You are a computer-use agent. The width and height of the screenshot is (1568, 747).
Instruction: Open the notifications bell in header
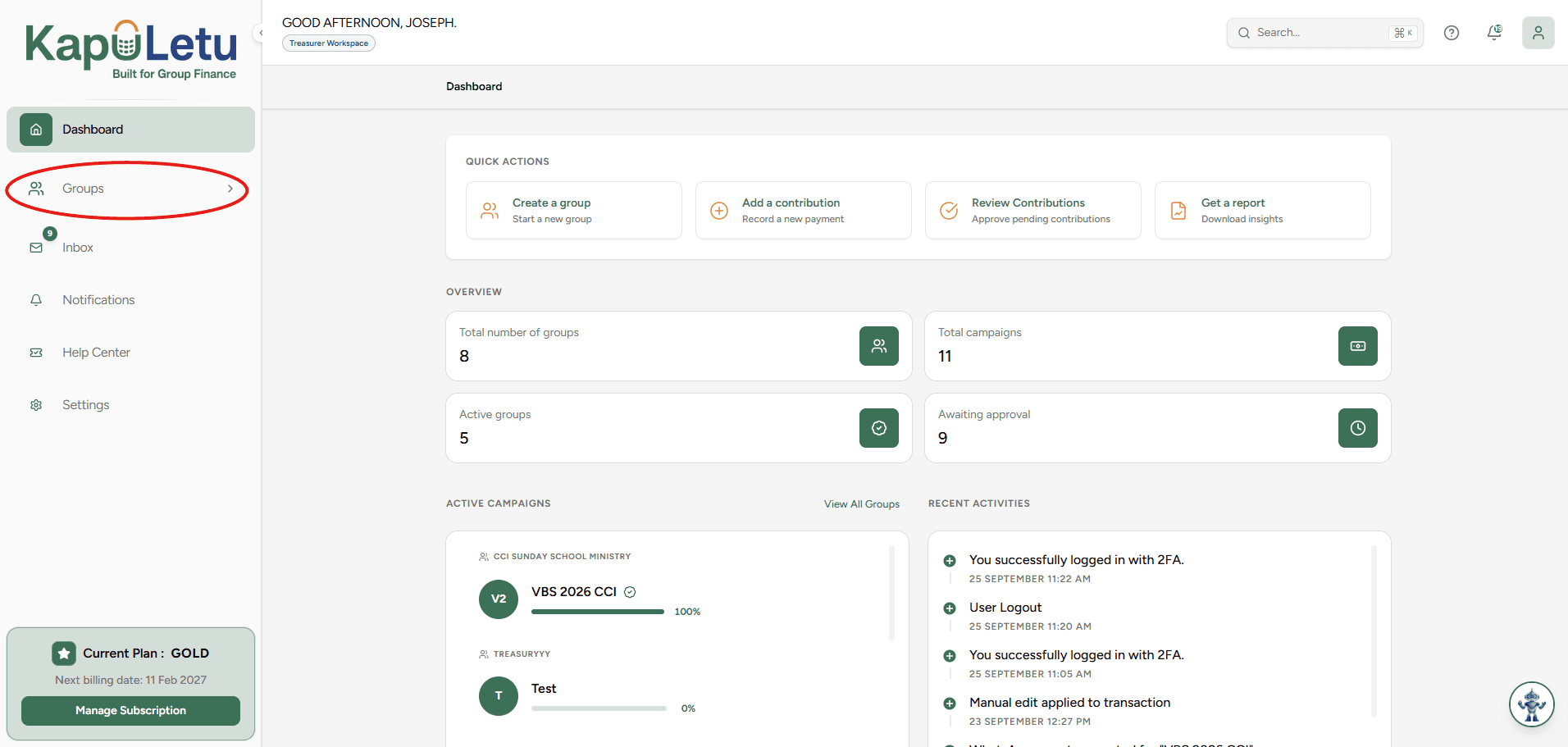[1494, 33]
